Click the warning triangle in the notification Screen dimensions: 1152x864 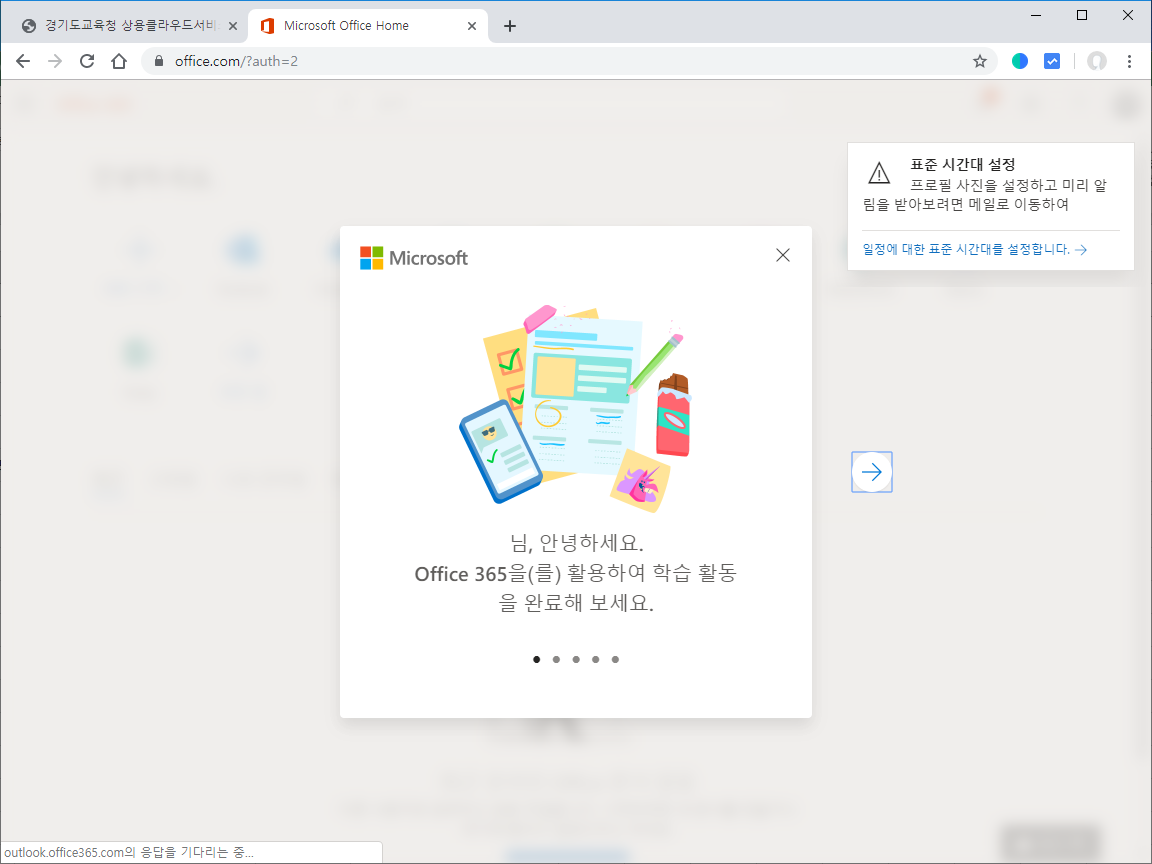(x=879, y=173)
